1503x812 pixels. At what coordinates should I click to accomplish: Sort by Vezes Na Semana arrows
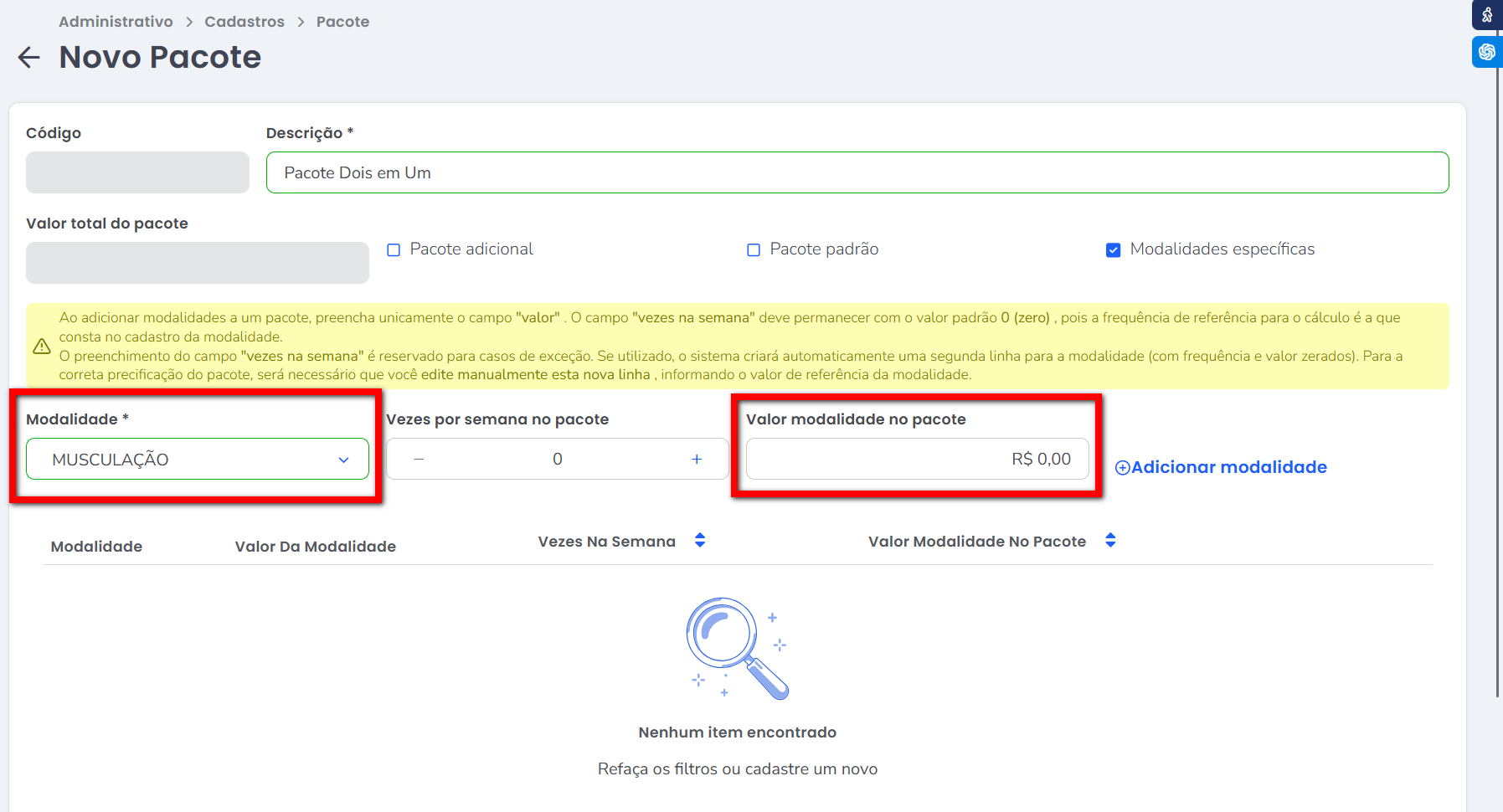click(x=700, y=541)
